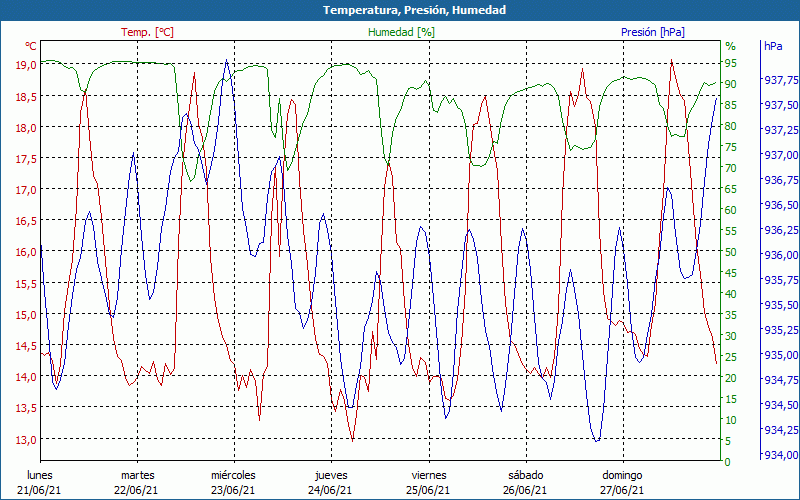Click the jueves 24/06/21 date label
This screenshot has width=800, height=500.
[x=331, y=483]
